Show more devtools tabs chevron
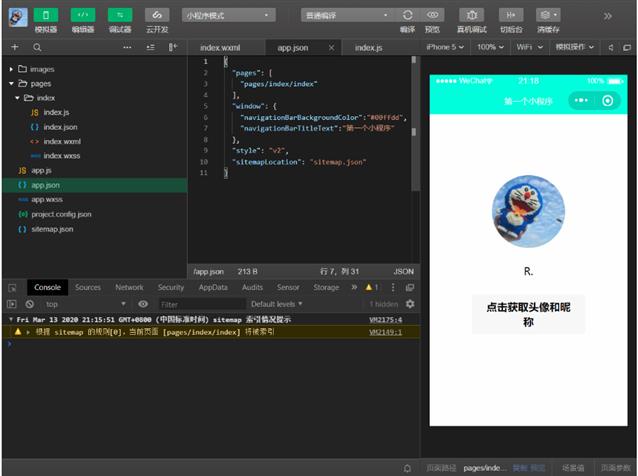Viewport: 638px width, 476px height. tap(354, 287)
